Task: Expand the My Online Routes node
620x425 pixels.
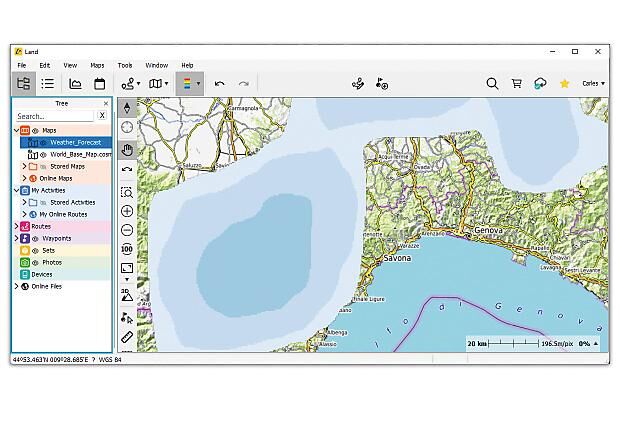Action: point(25,214)
